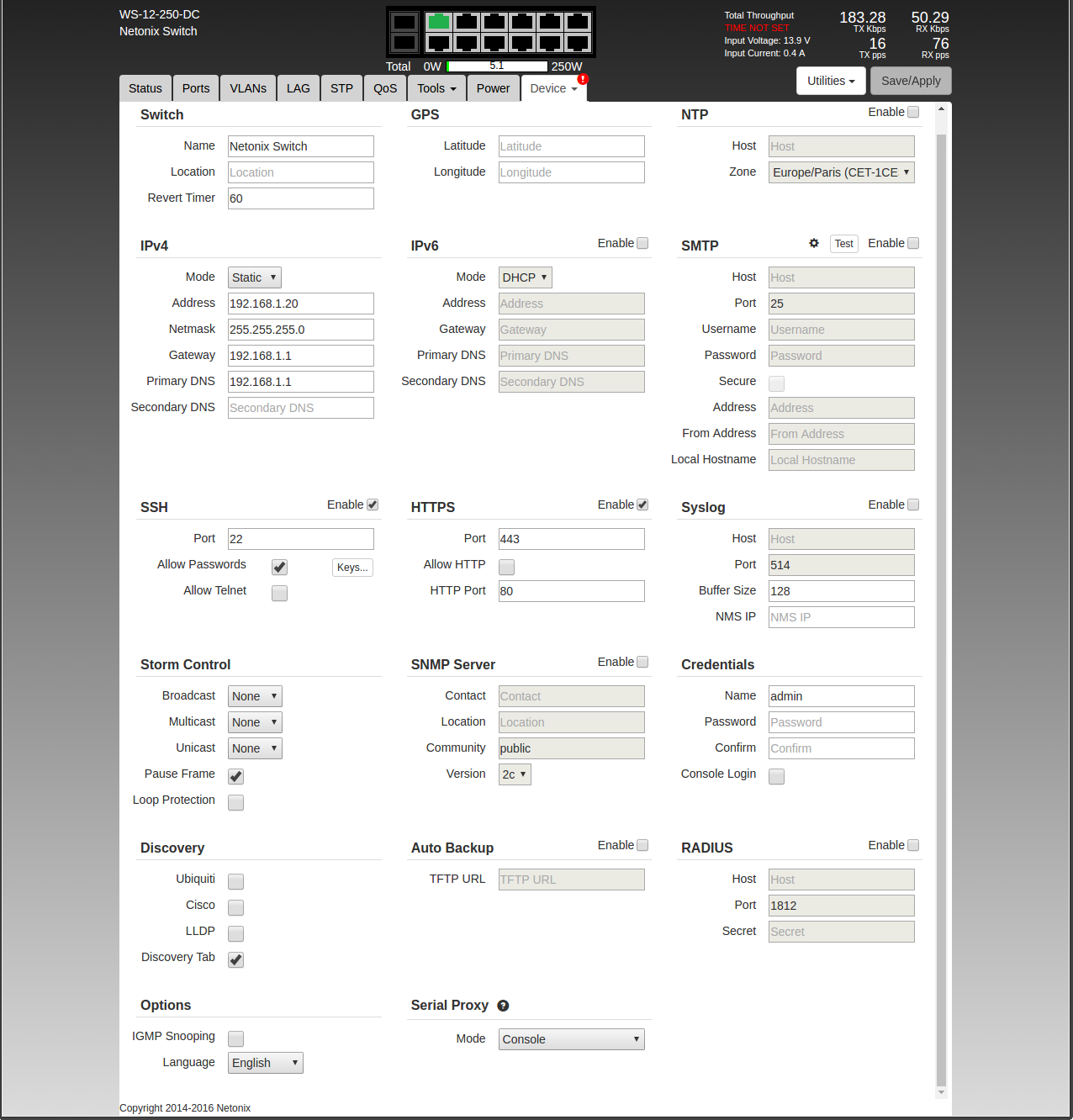Click the top-right Ethernet port icon
The width and height of the screenshot is (1073, 1120).
578,22
